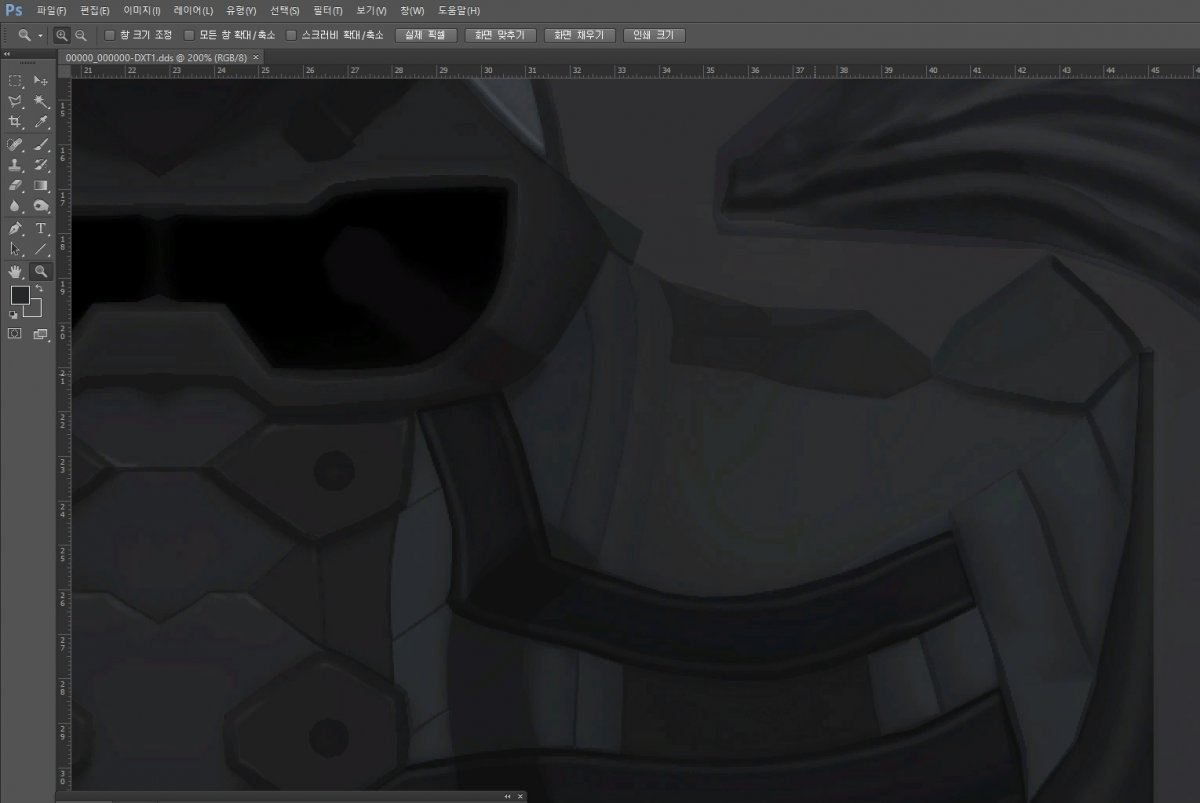Image resolution: width=1200 pixels, height=803 pixels.
Task: Check the 모든 창 확대/축소 option
Action: point(189,35)
